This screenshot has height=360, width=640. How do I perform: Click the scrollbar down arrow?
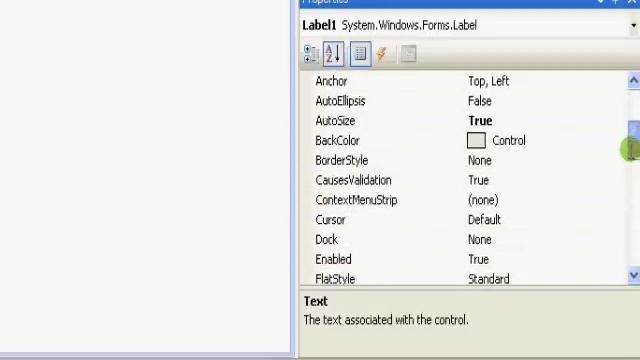tap(633, 275)
